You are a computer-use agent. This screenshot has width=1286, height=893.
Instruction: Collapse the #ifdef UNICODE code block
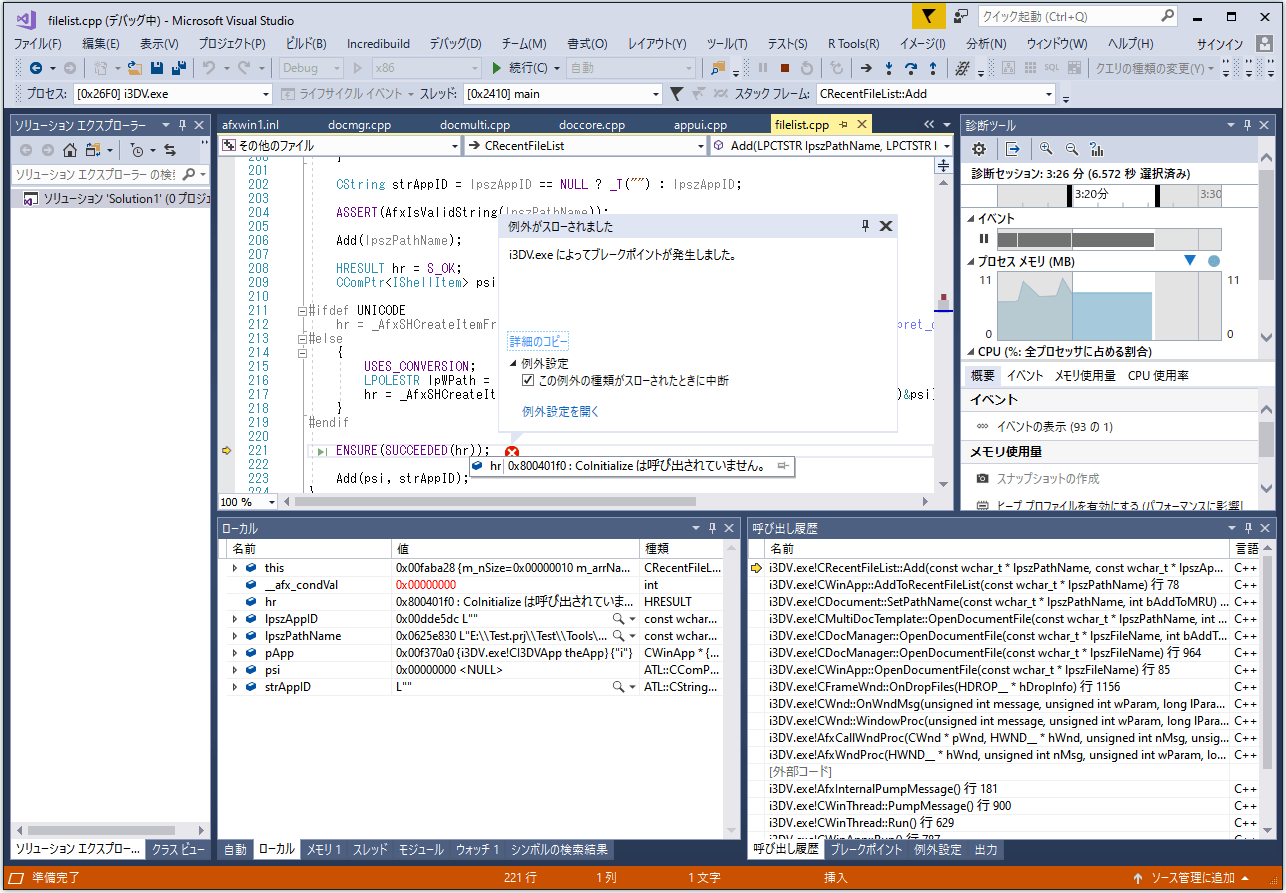[302, 311]
